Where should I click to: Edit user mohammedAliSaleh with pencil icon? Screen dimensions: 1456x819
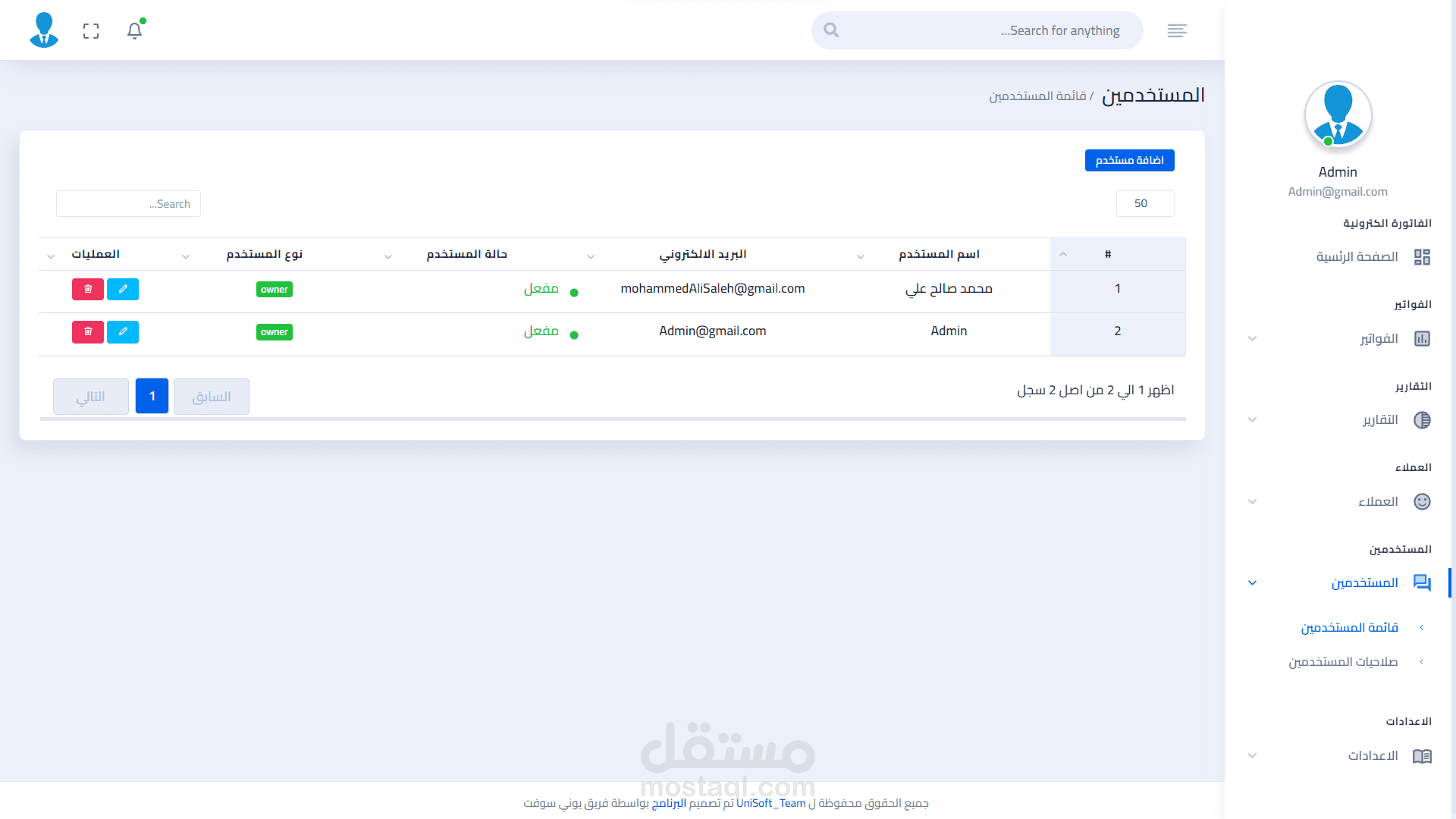[x=123, y=289]
